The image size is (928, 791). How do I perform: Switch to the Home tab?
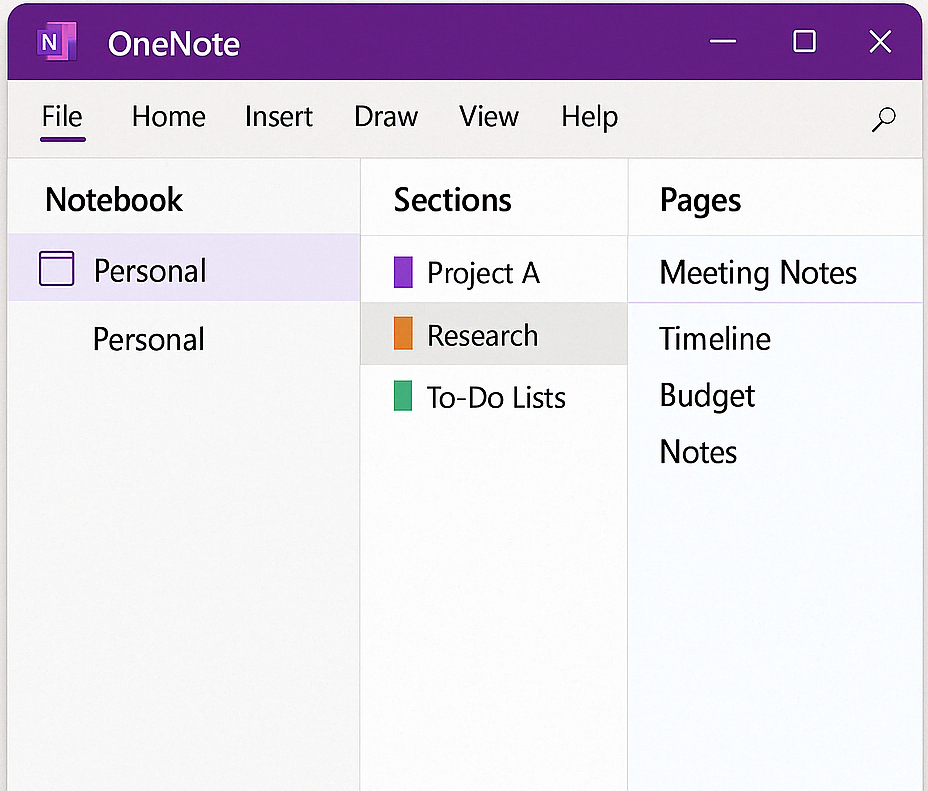(x=169, y=117)
